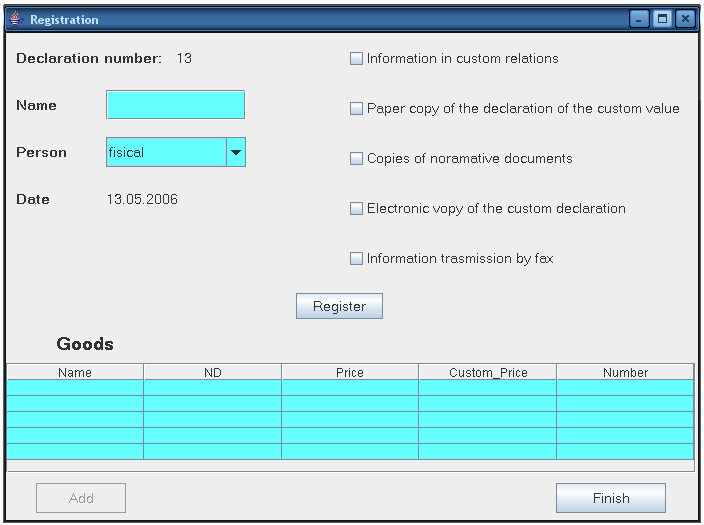Check Information trasmission by fax
704x525 pixels.
click(356, 258)
